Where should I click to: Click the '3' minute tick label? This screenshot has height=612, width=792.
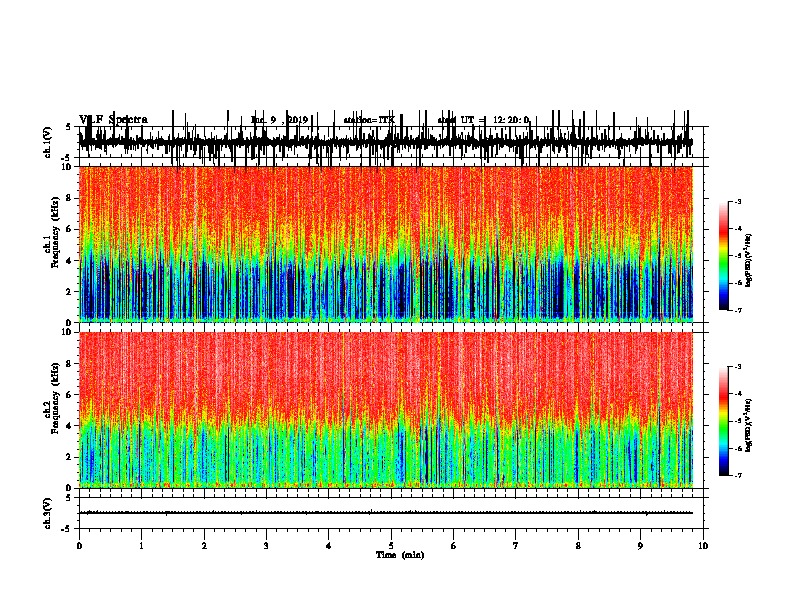tap(266, 545)
